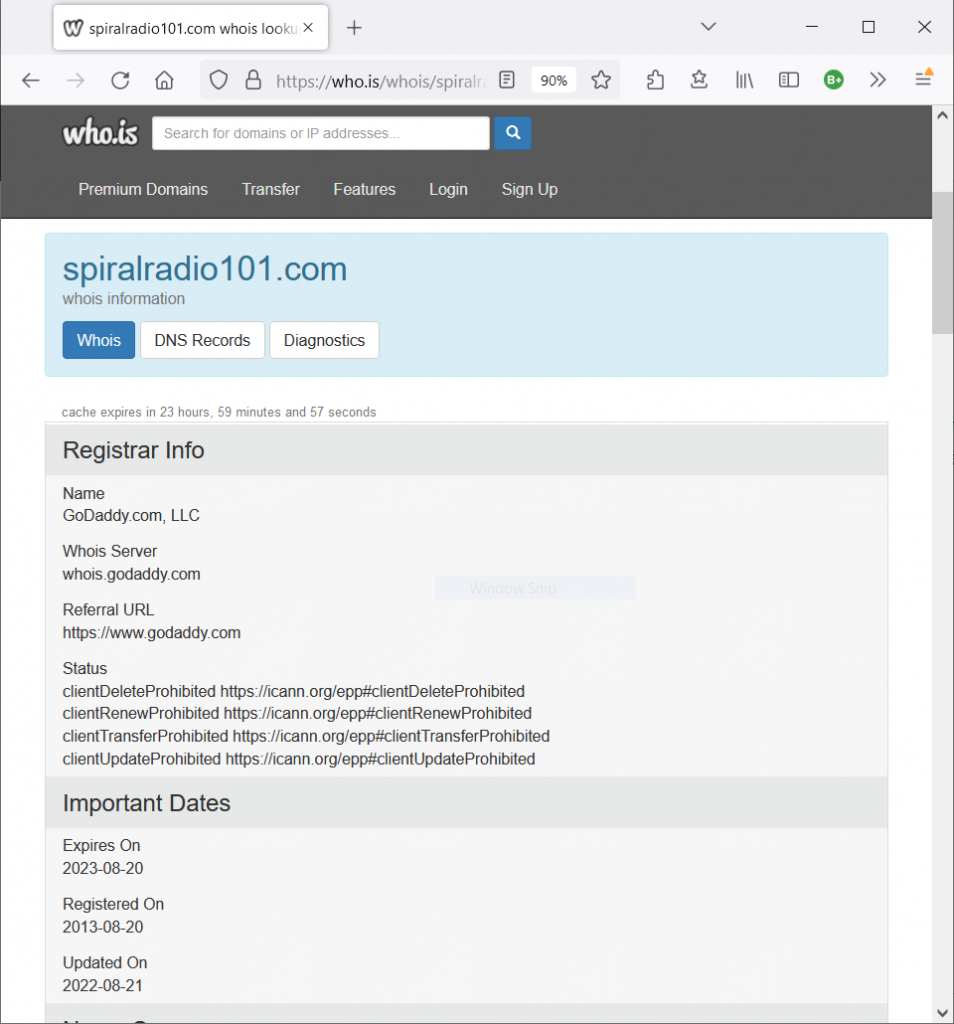The height and width of the screenshot is (1024, 954).
Task: Open the Transfer menu item
Action: click(271, 189)
